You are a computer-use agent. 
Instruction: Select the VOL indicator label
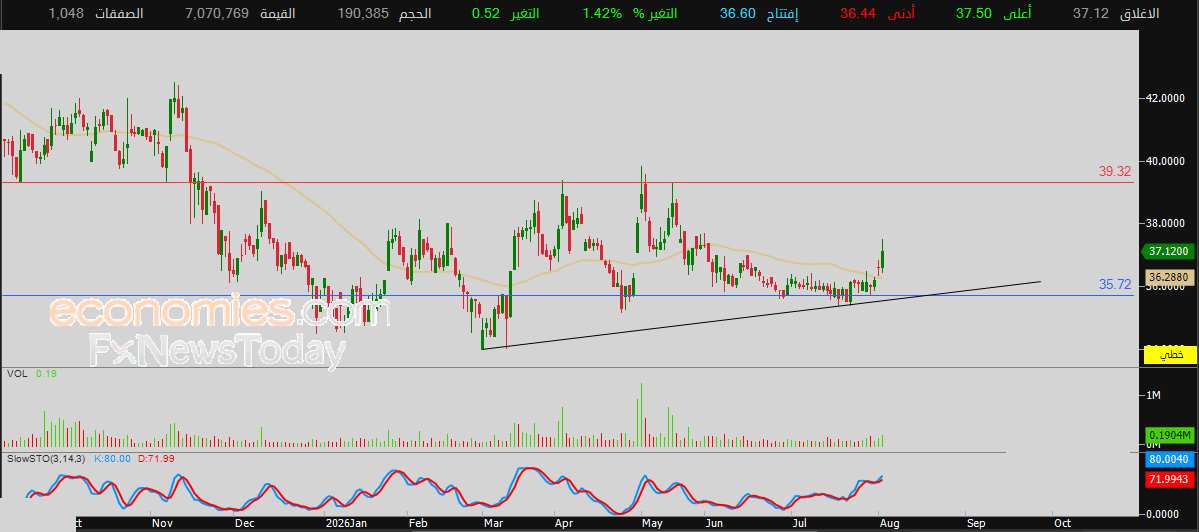pos(17,374)
